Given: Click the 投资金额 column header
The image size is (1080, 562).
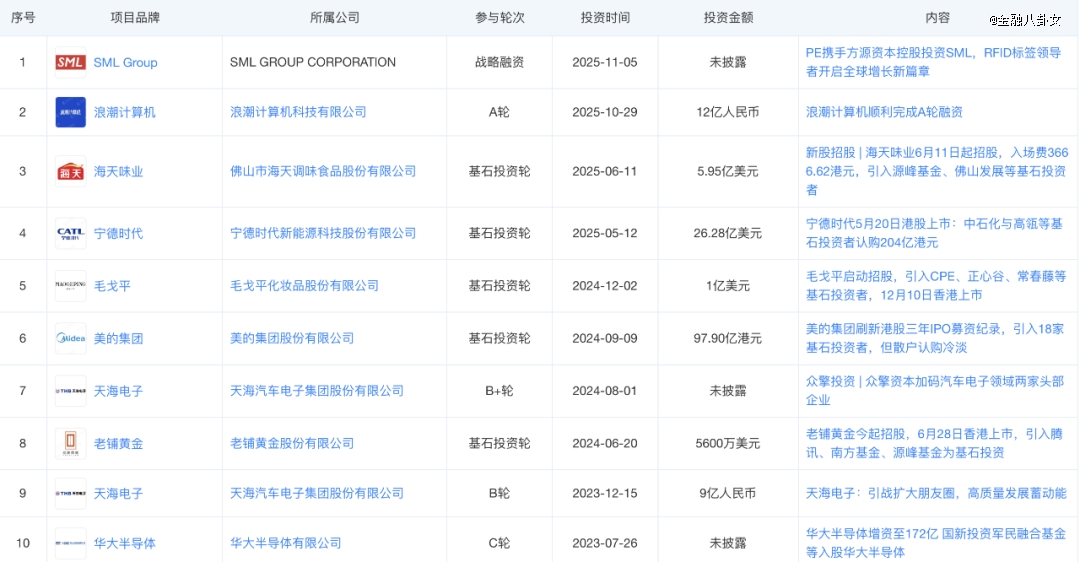Looking at the screenshot, I should click(x=728, y=18).
